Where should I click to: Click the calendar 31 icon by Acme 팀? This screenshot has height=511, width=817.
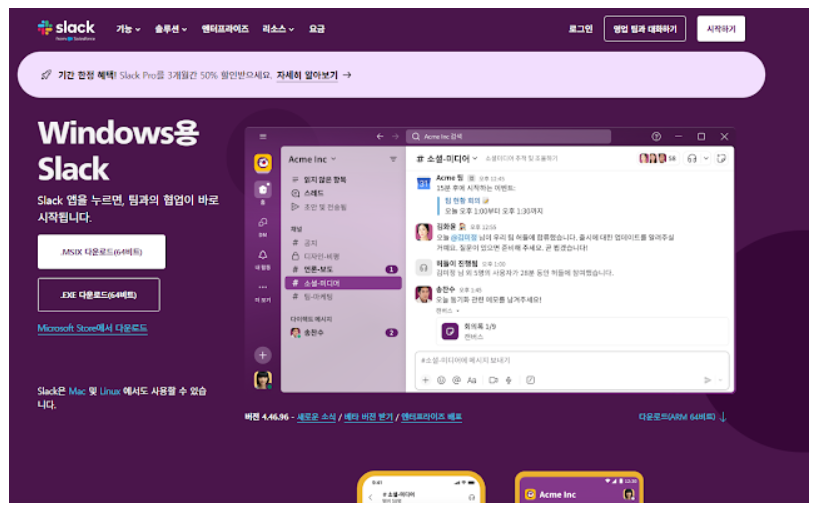coord(423,183)
